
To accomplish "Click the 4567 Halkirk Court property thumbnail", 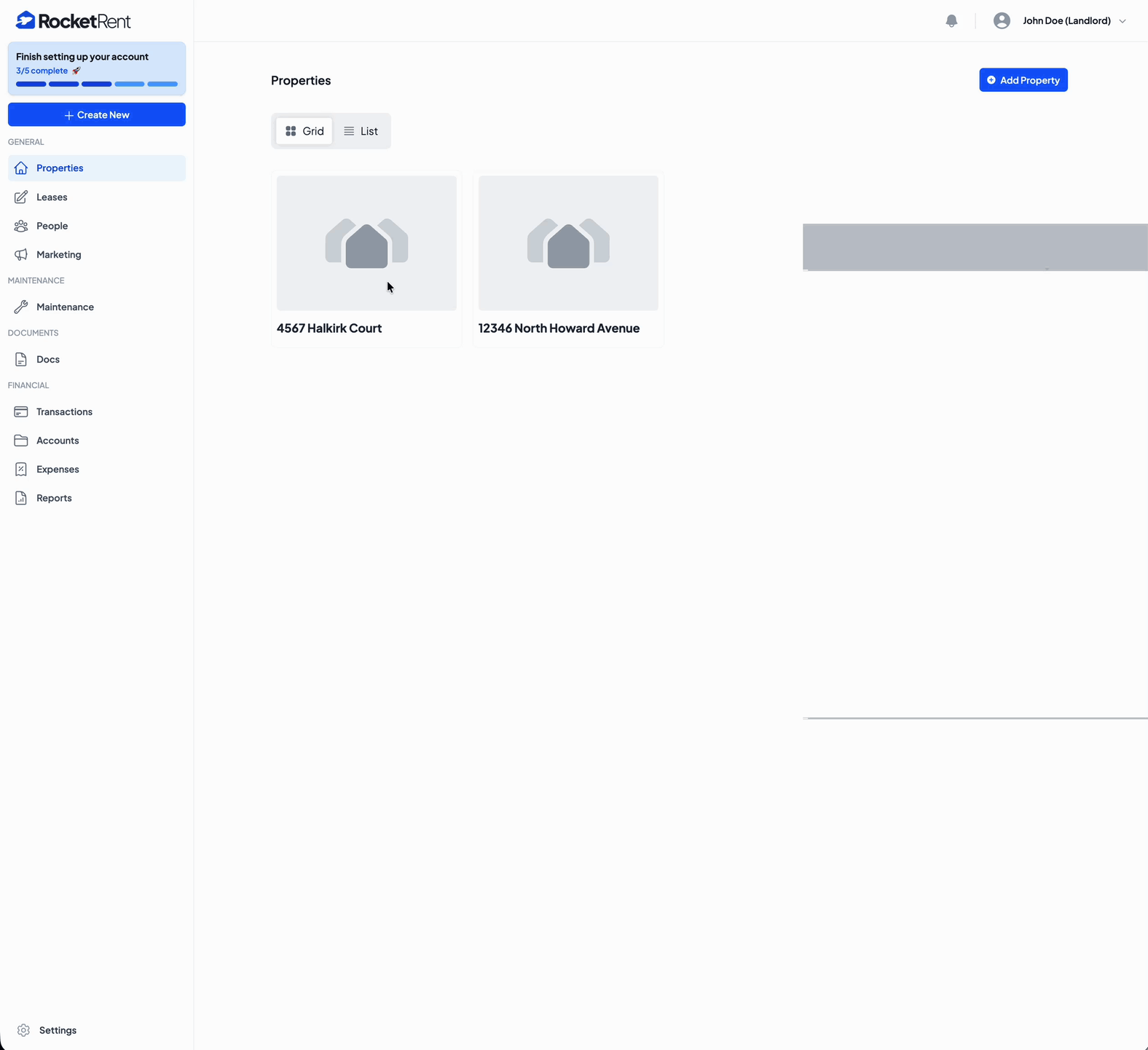I will [366, 243].
